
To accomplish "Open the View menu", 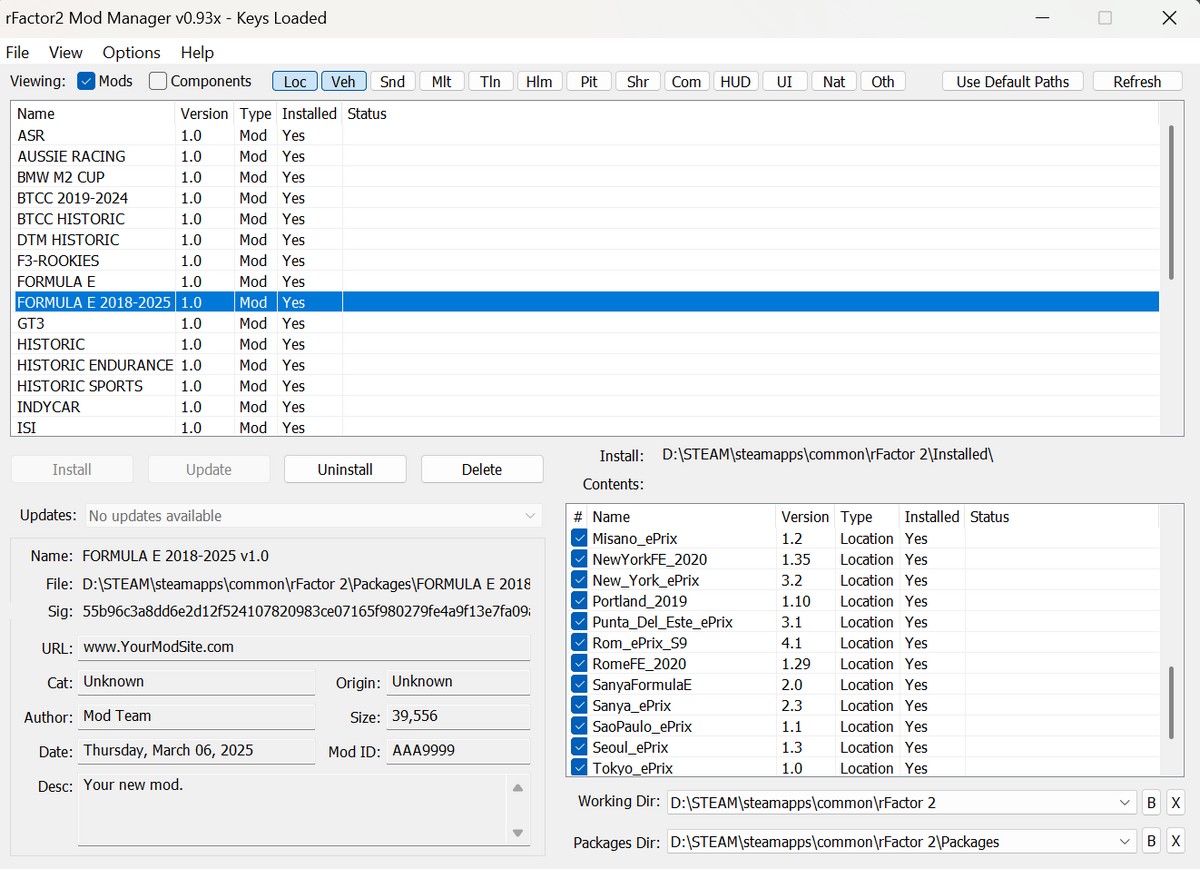I will (x=66, y=52).
